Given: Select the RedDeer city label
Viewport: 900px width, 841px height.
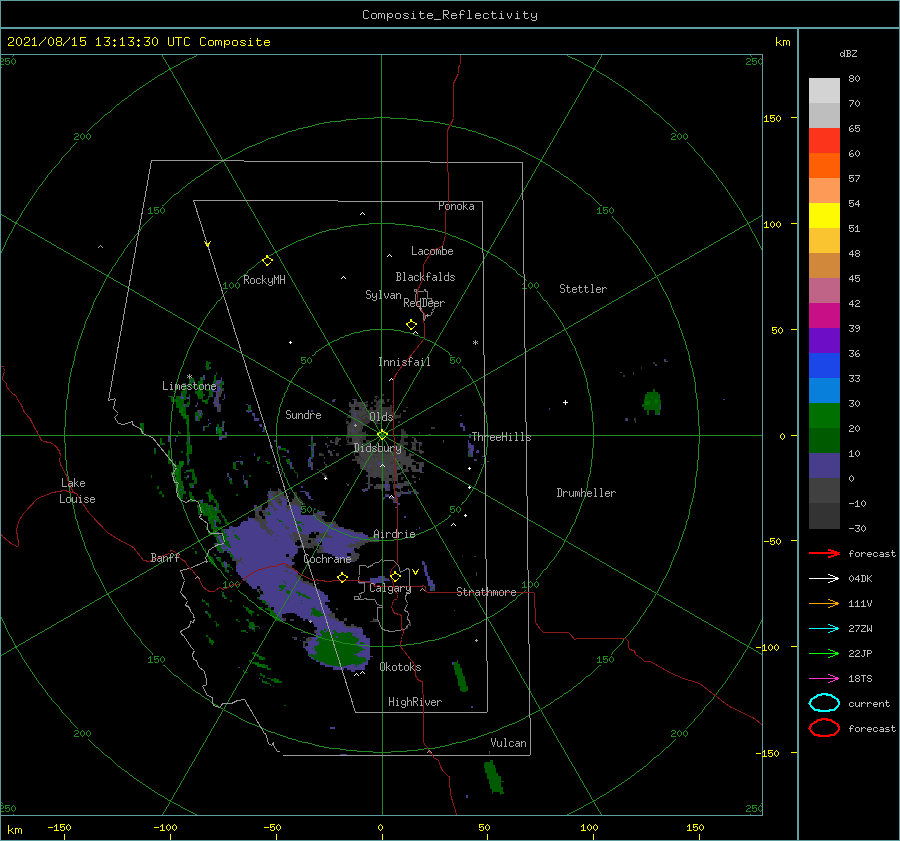Looking at the screenshot, I should pos(424,303).
